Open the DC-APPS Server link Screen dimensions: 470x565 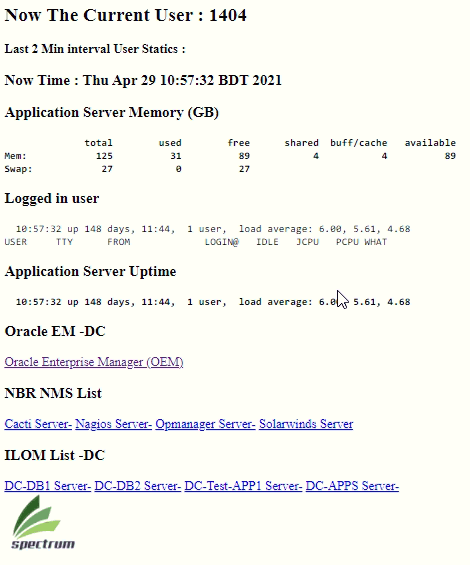point(352,486)
